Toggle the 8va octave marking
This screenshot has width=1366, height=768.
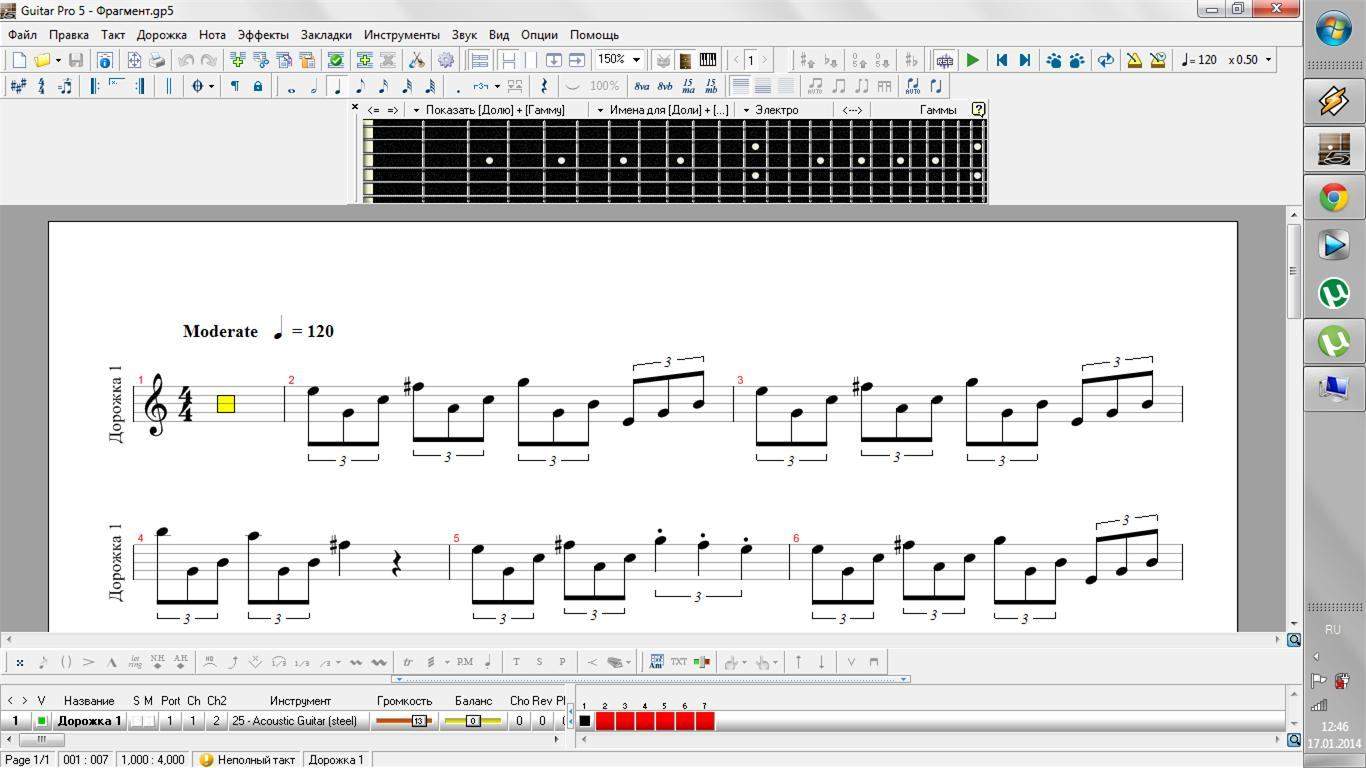coord(641,87)
